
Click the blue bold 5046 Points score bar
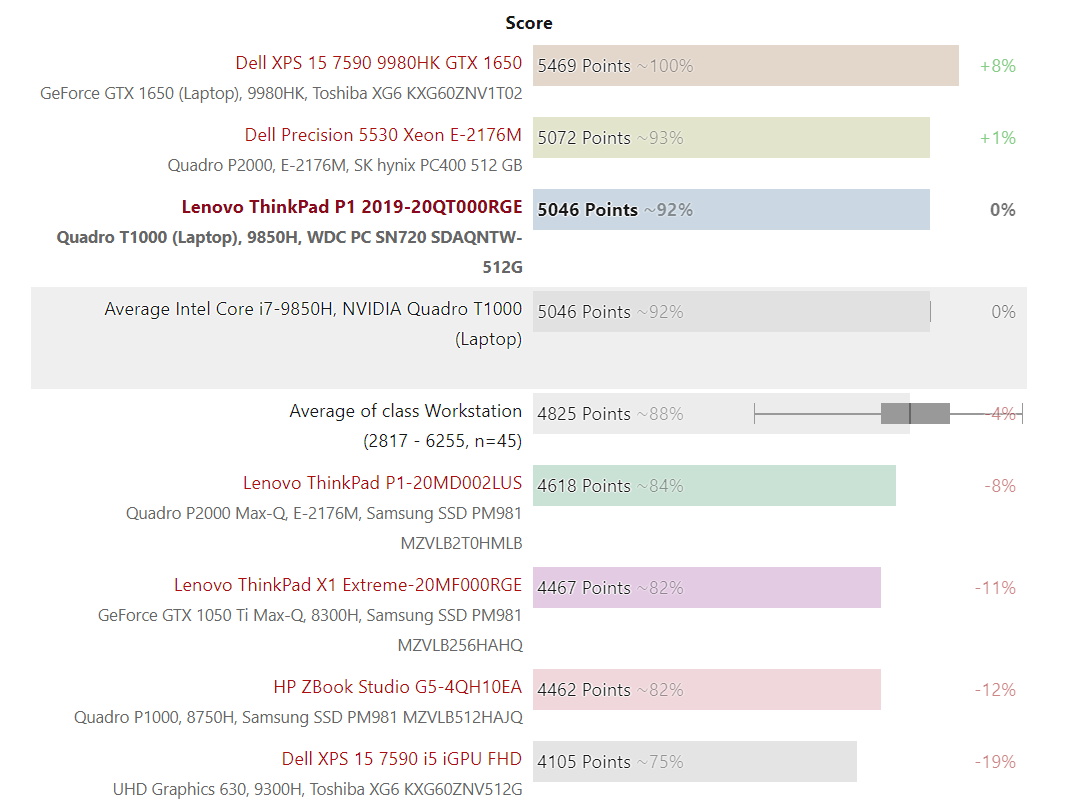click(x=731, y=210)
